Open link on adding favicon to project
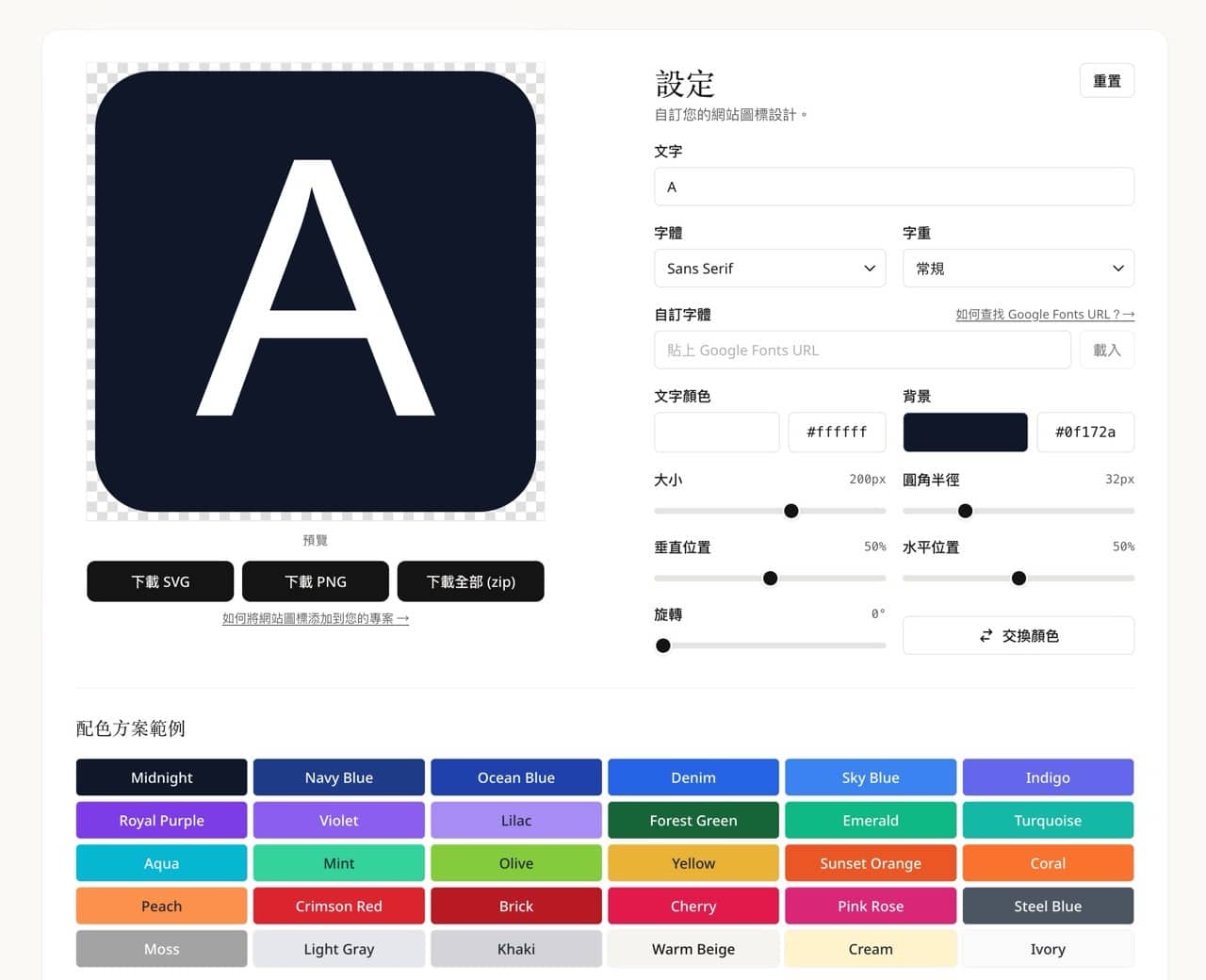 [315, 619]
